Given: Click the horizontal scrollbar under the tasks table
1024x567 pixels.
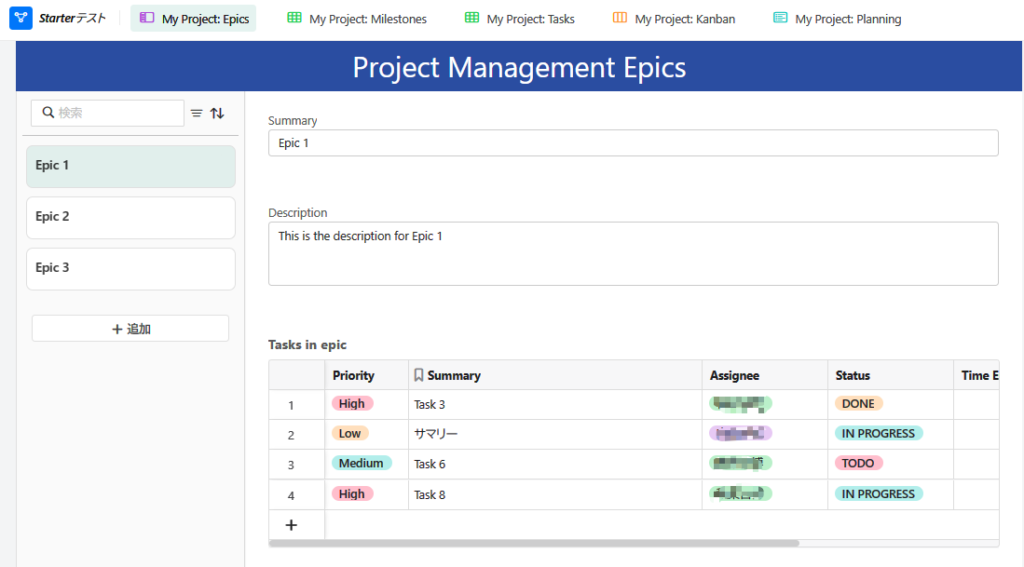Looking at the screenshot, I should [535, 543].
